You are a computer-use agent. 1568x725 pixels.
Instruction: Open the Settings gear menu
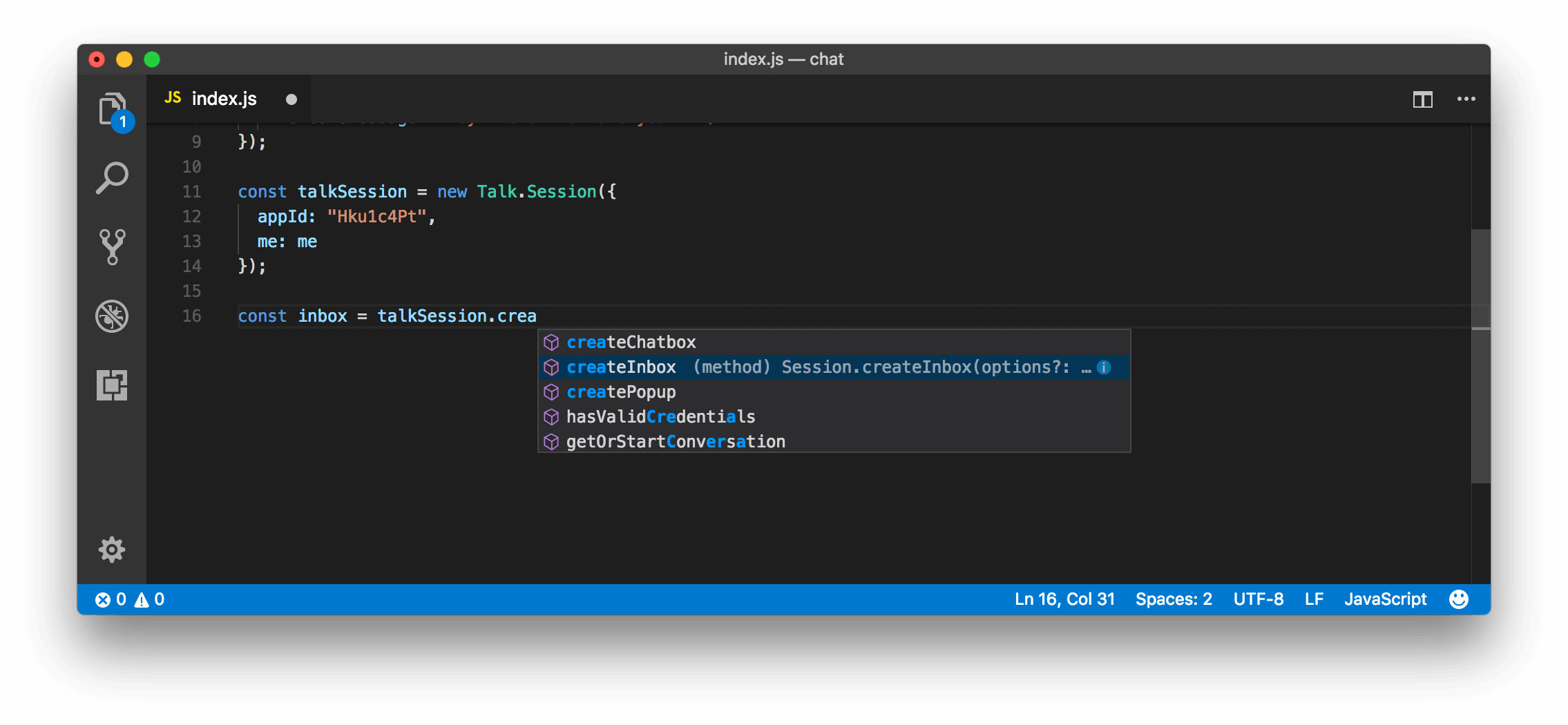pyautogui.click(x=113, y=549)
